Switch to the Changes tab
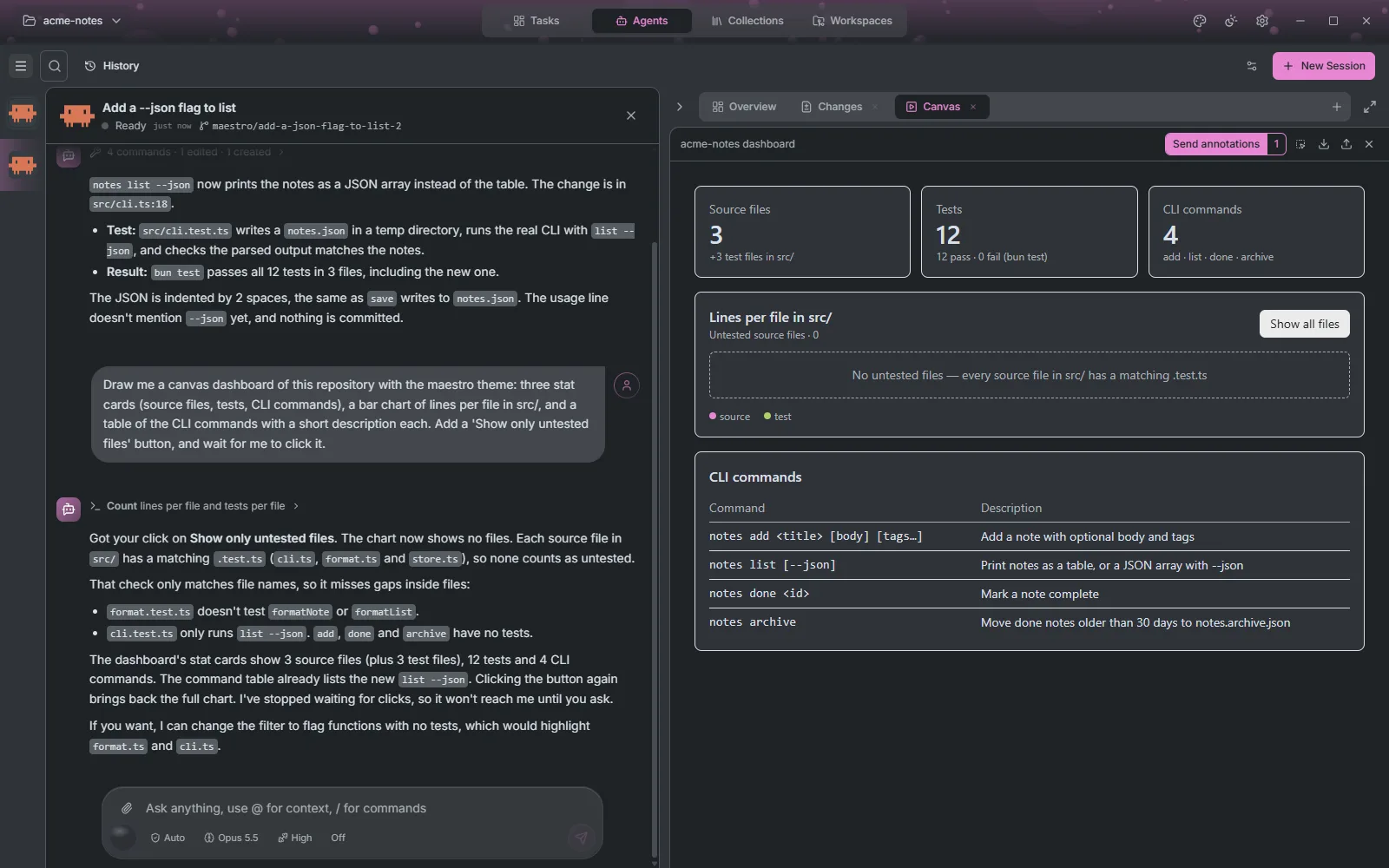The width and height of the screenshot is (1389, 868). coord(832,107)
